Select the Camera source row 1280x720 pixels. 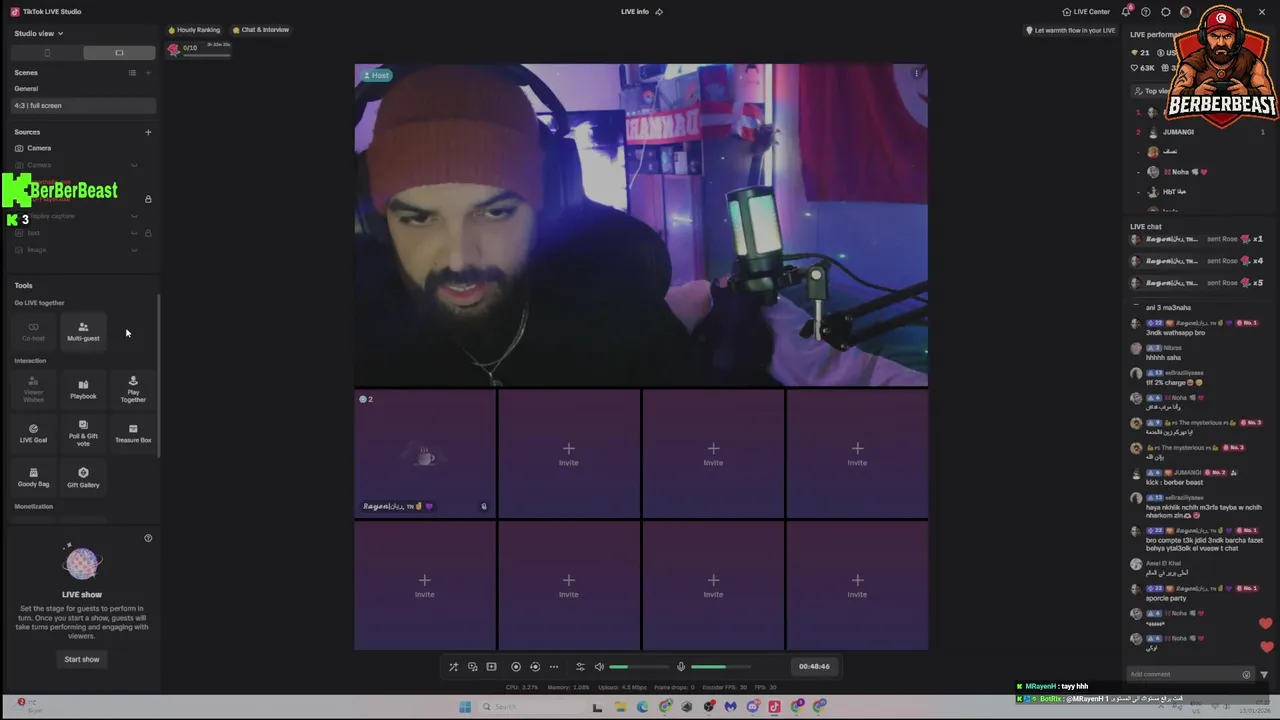coord(83,148)
